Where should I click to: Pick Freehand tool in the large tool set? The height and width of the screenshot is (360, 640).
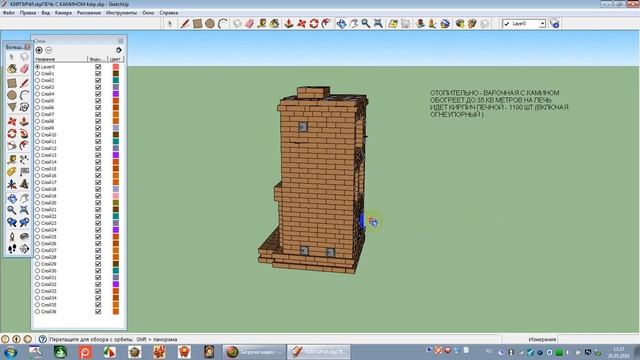[24, 107]
